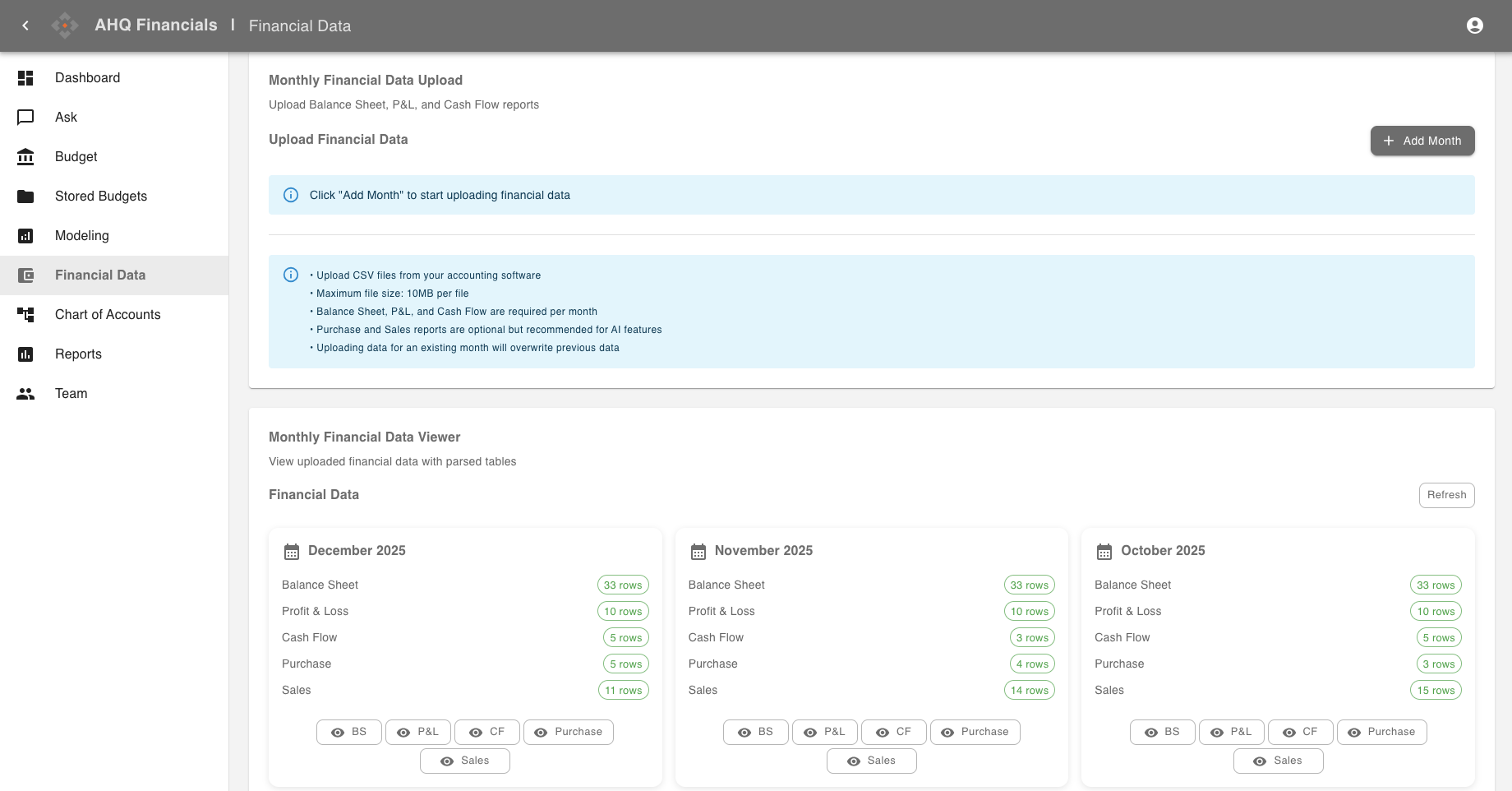The image size is (1512, 791).
Task: View November 2025 P&L data
Action: 824,732
